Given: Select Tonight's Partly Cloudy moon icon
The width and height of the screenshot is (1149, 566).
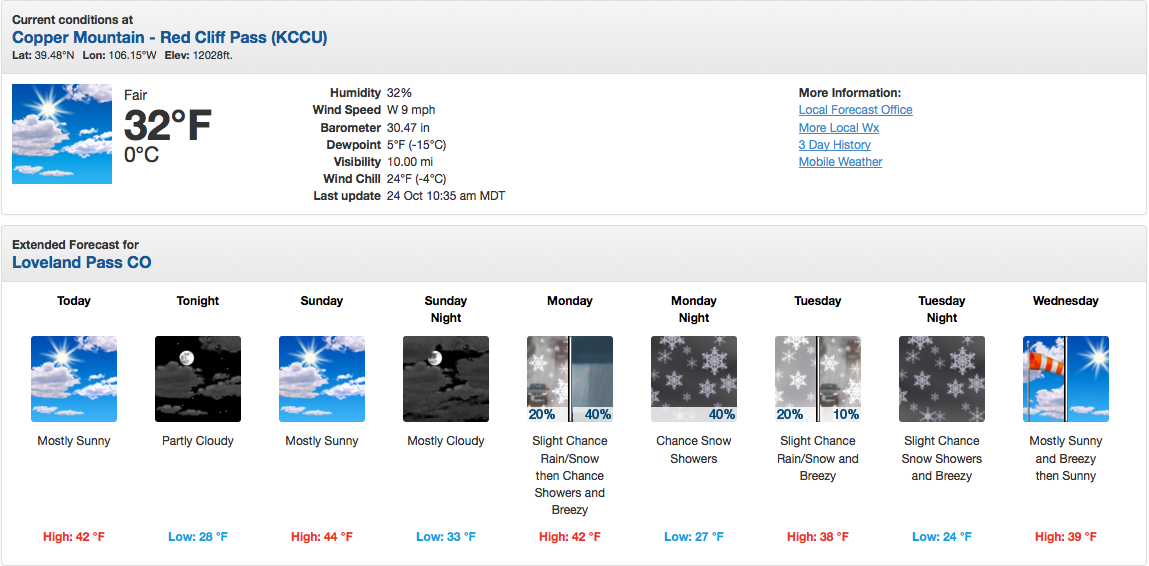Looking at the screenshot, I should point(198,379).
